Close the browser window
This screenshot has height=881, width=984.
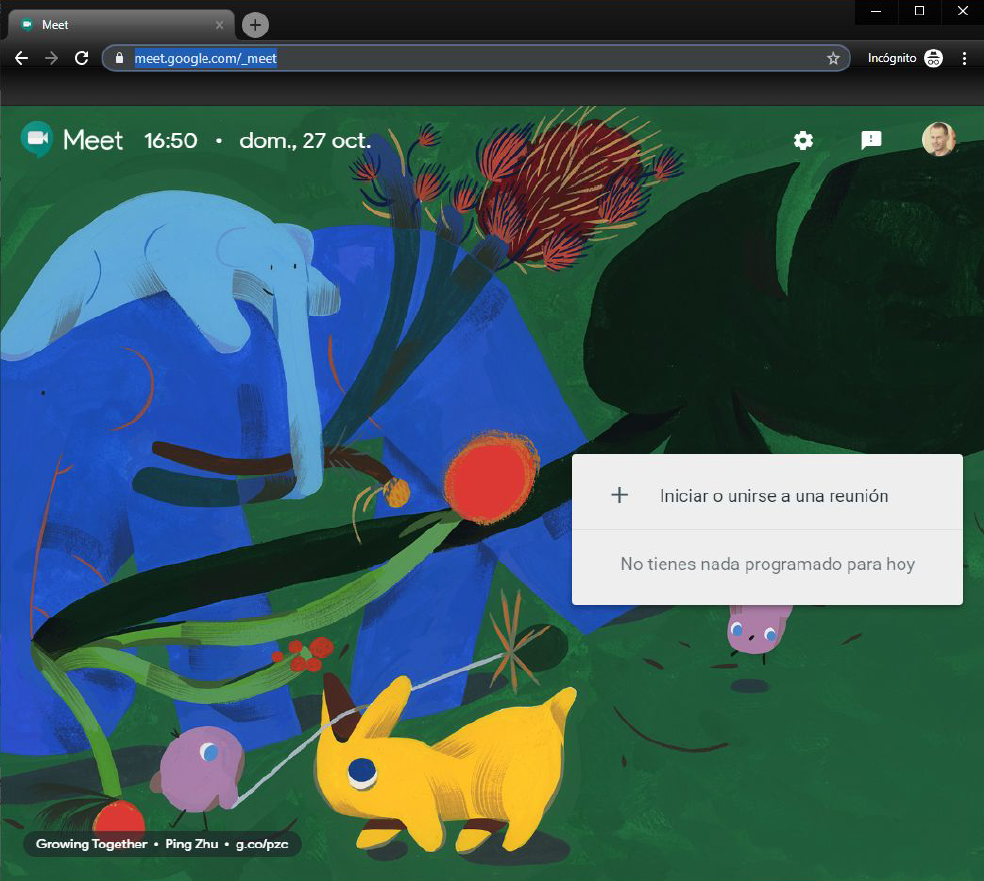pyautogui.click(x=963, y=11)
